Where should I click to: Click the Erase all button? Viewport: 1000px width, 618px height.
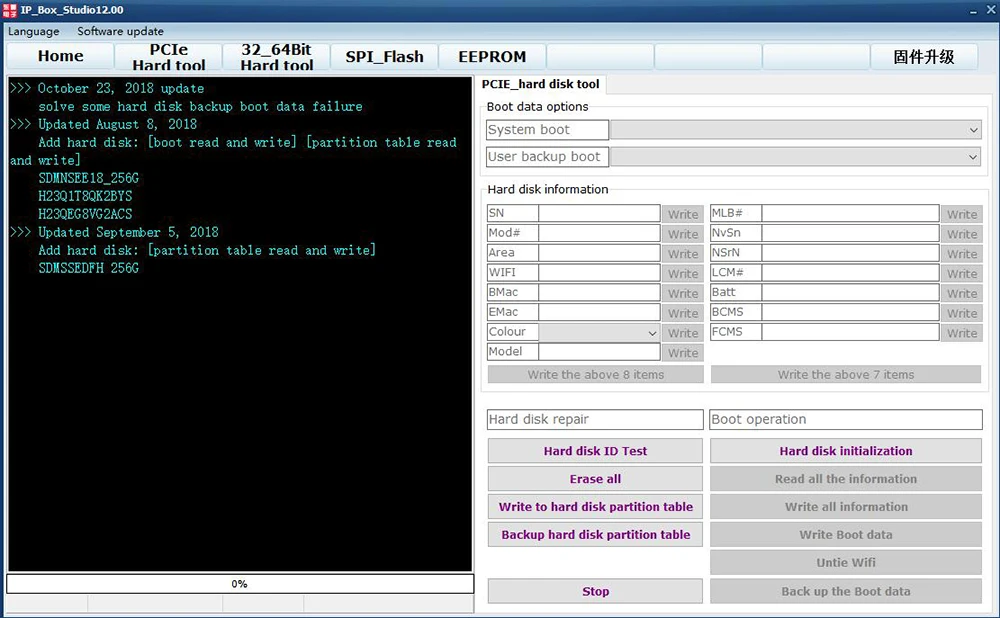[595, 479]
